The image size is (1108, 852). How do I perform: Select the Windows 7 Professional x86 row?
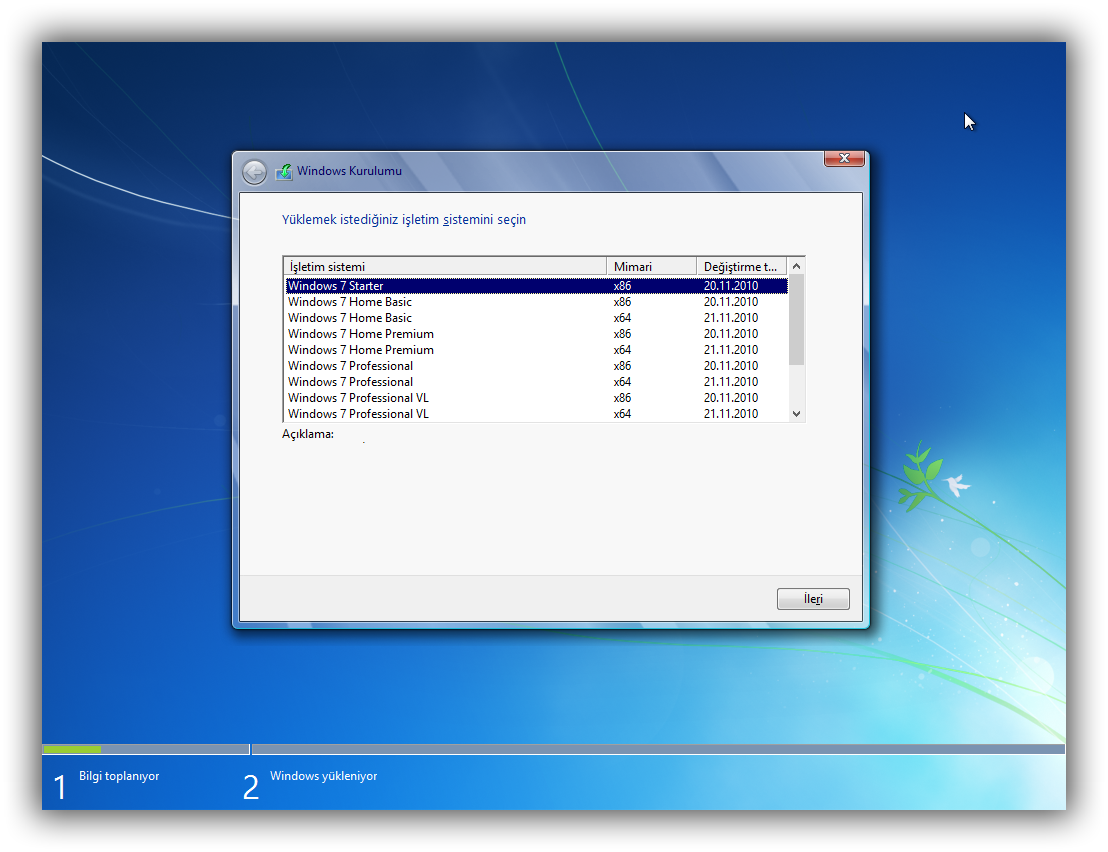[536, 366]
